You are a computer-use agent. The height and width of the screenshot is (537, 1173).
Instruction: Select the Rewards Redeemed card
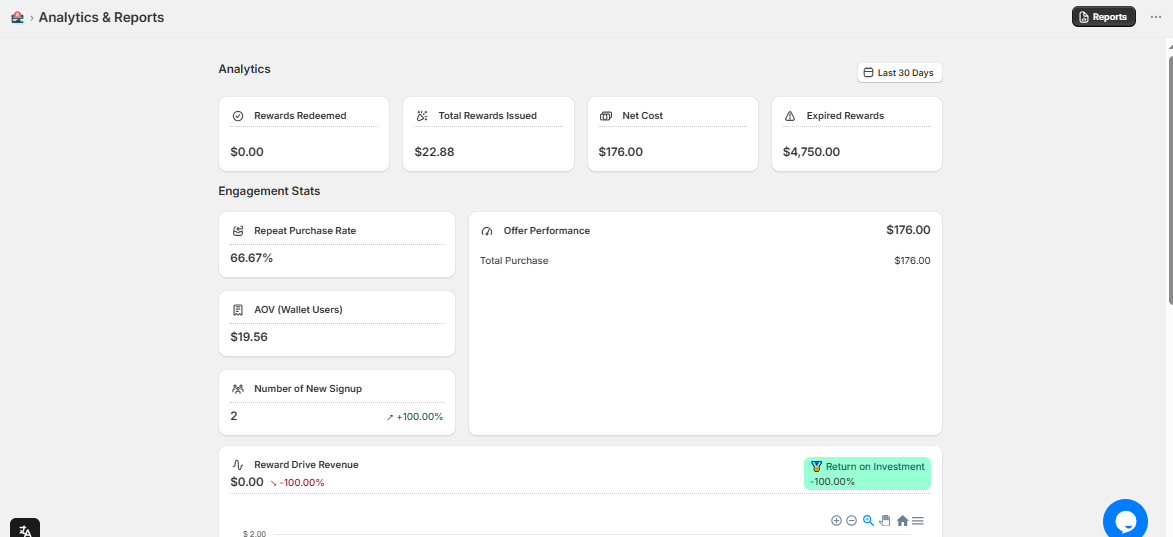(304, 134)
